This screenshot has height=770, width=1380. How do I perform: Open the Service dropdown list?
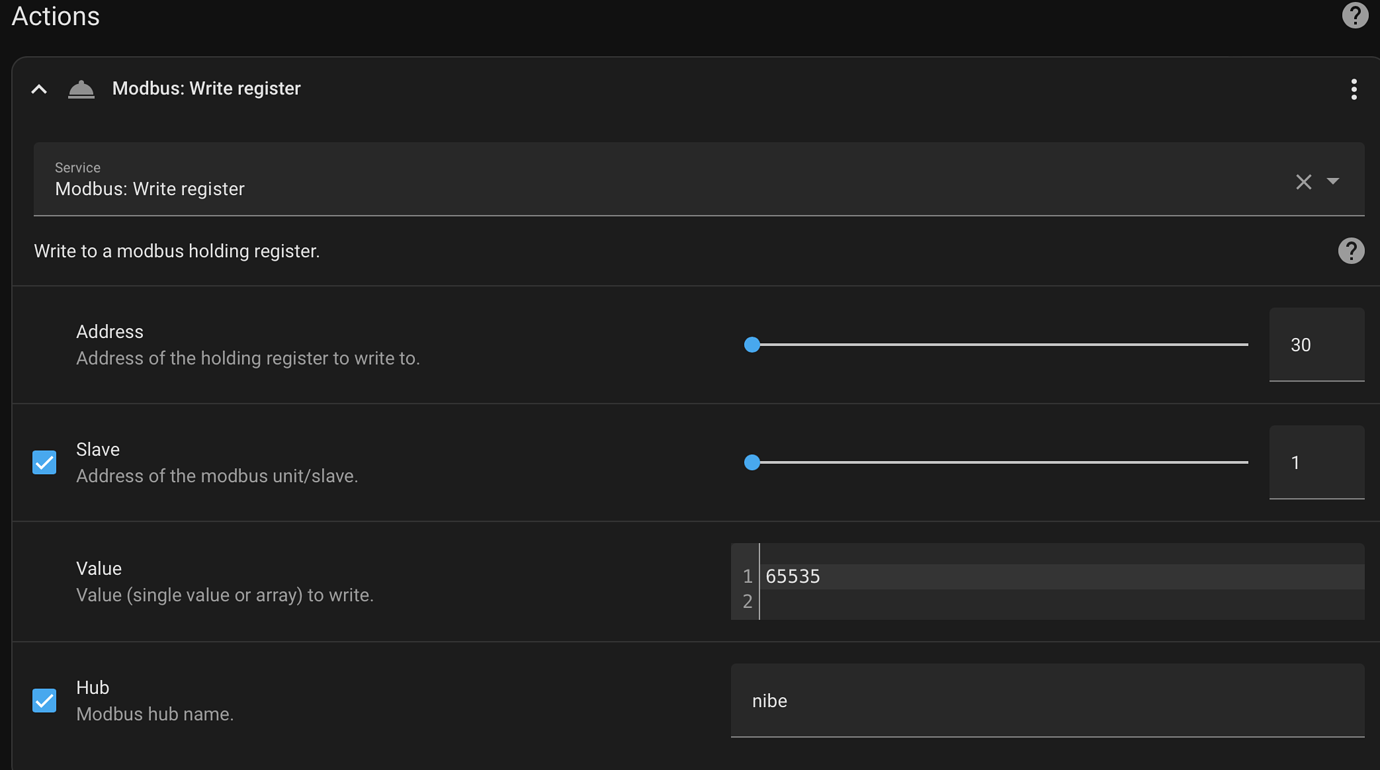1333,182
